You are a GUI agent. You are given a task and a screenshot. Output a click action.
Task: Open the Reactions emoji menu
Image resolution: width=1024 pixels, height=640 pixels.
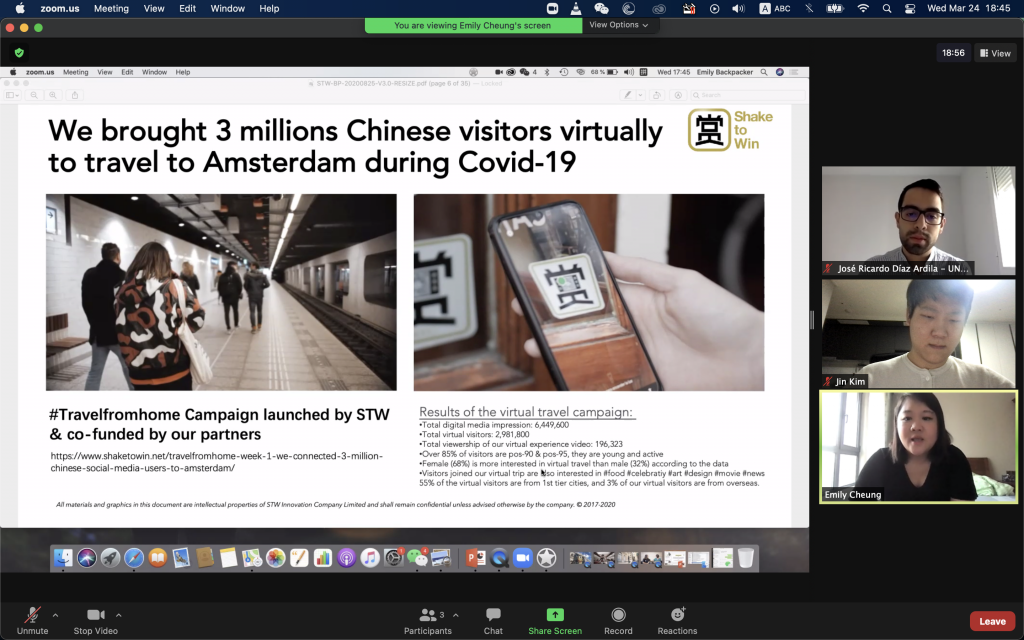(677, 621)
